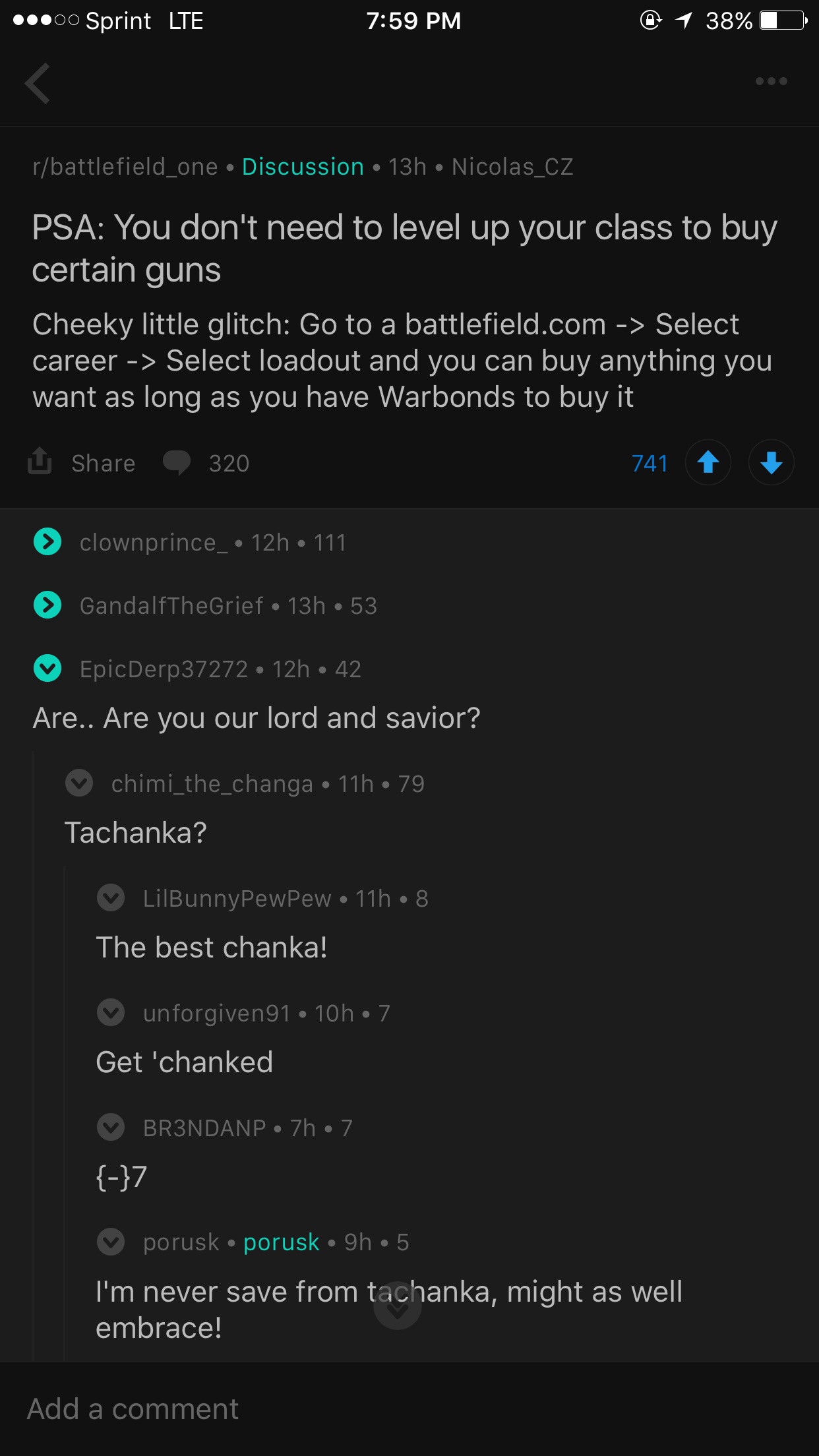The height and width of the screenshot is (1456, 819).
Task: Downvote the PSA post
Action: tap(771, 462)
